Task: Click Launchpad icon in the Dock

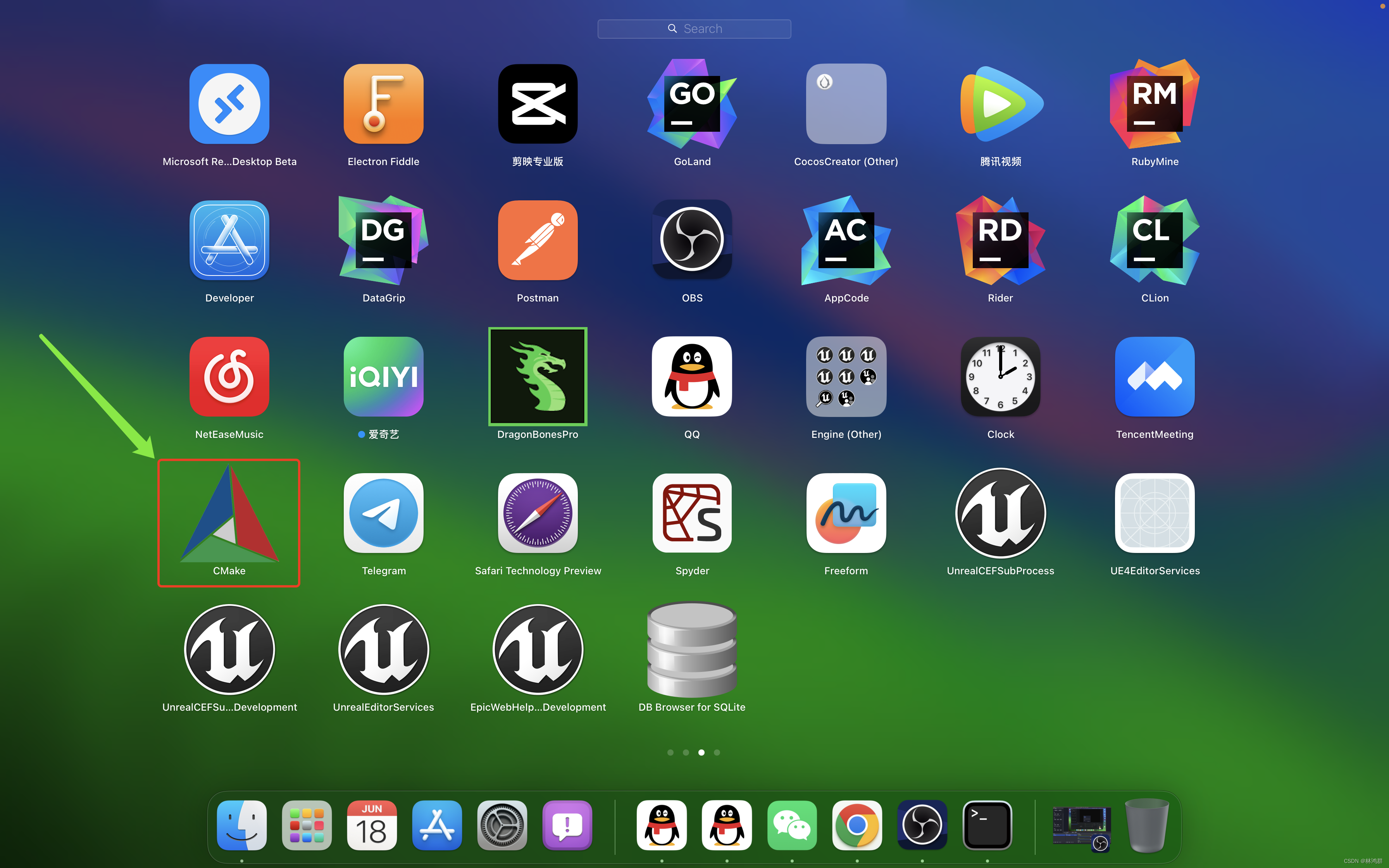Action: tap(307, 825)
